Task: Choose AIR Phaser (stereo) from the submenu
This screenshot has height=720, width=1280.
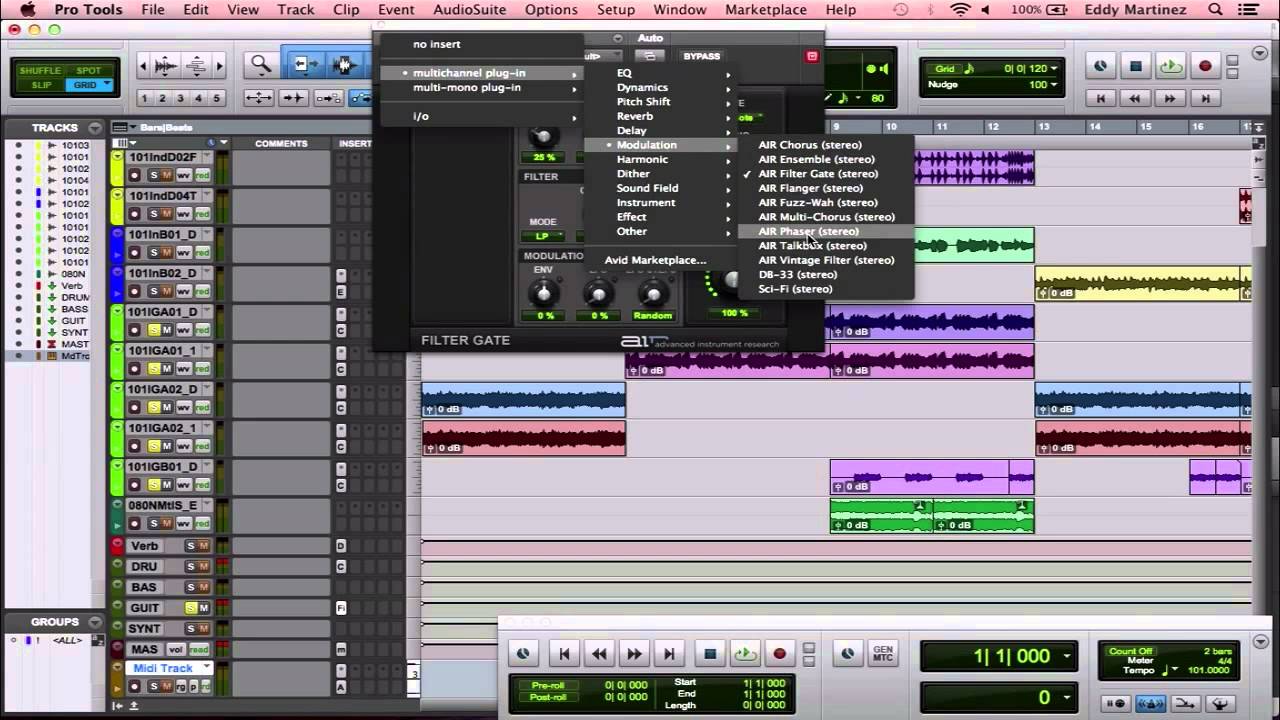Action: (x=826, y=231)
